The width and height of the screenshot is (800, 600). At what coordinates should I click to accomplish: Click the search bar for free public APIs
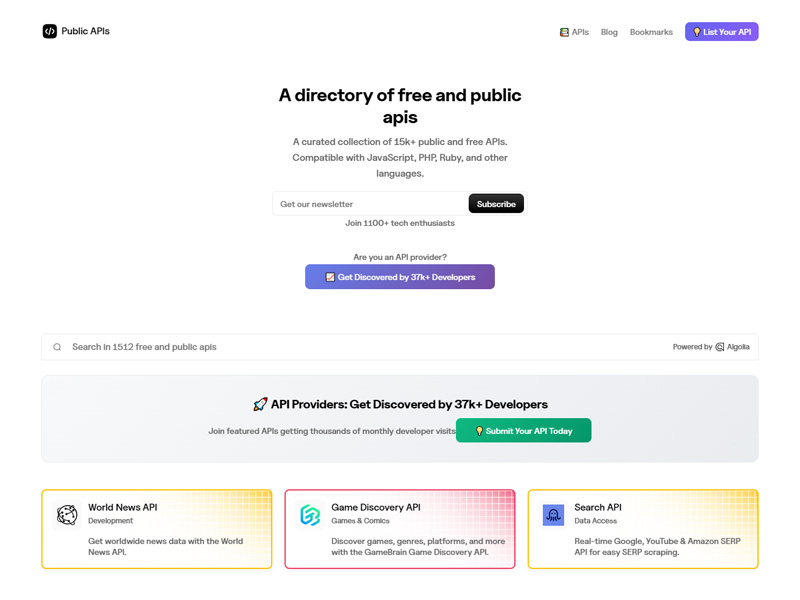coord(300,346)
